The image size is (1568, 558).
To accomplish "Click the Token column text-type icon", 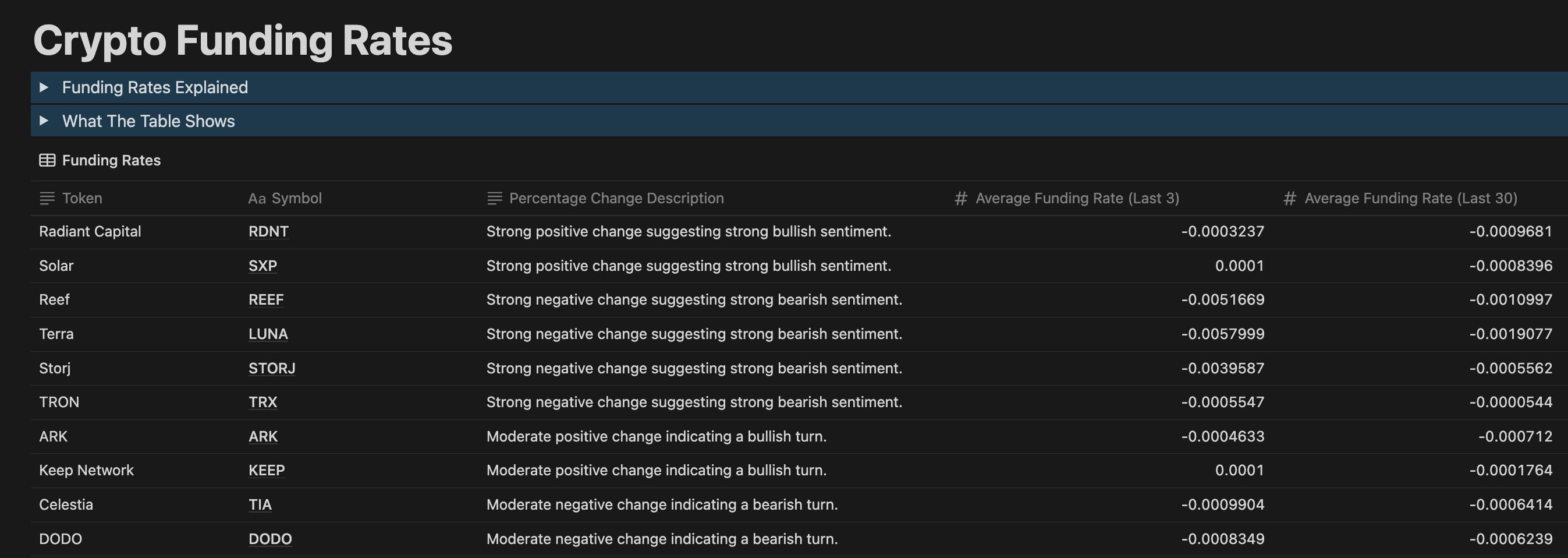I will pyautogui.click(x=47, y=198).
